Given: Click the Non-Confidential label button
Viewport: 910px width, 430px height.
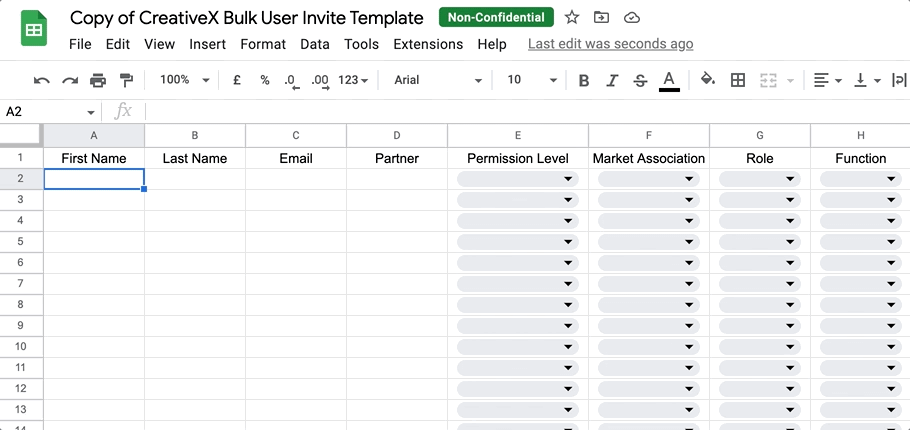Looking at the screenshot, I should pos(495,17).
